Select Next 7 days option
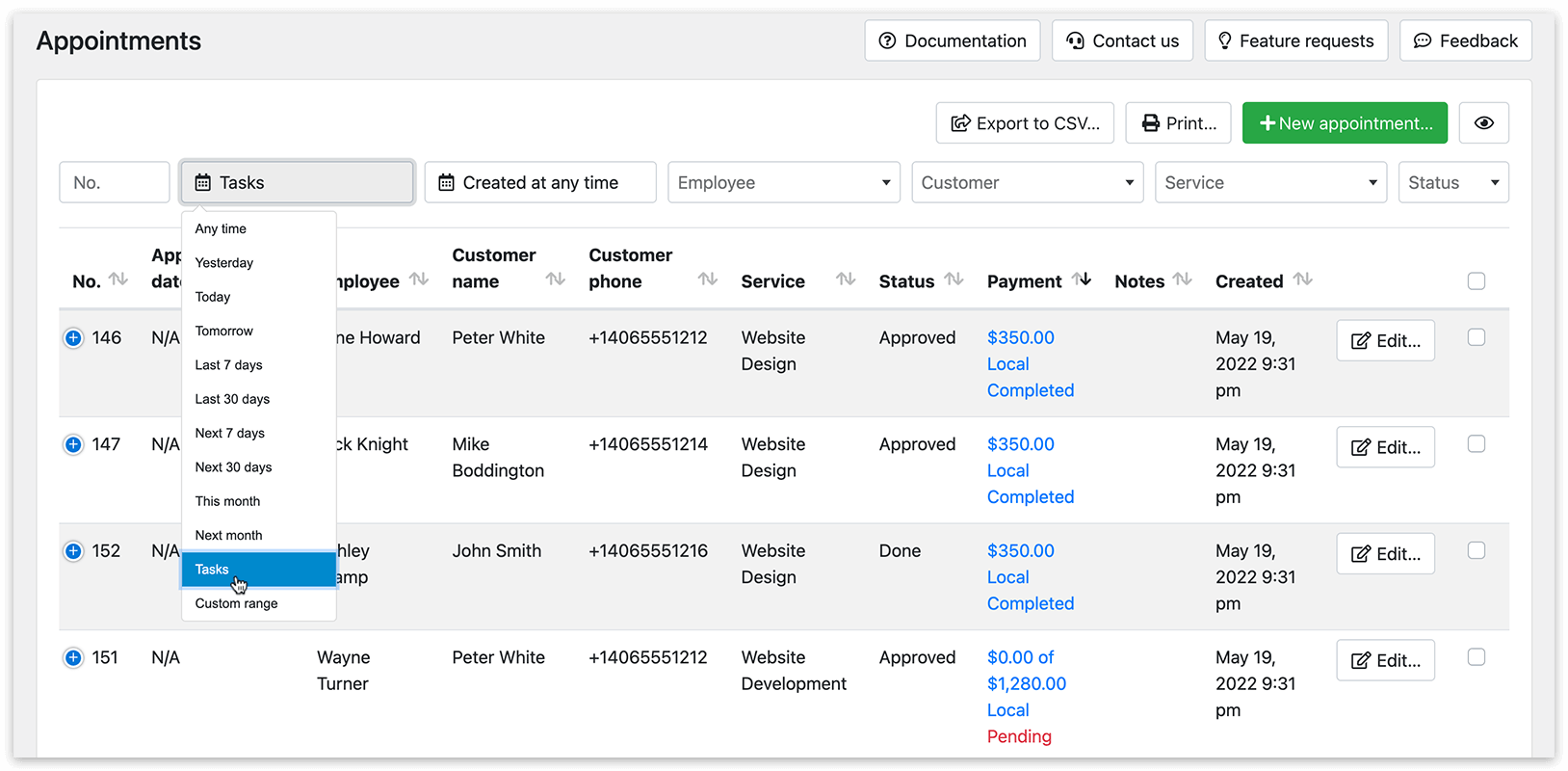 [x=259, y=433]
